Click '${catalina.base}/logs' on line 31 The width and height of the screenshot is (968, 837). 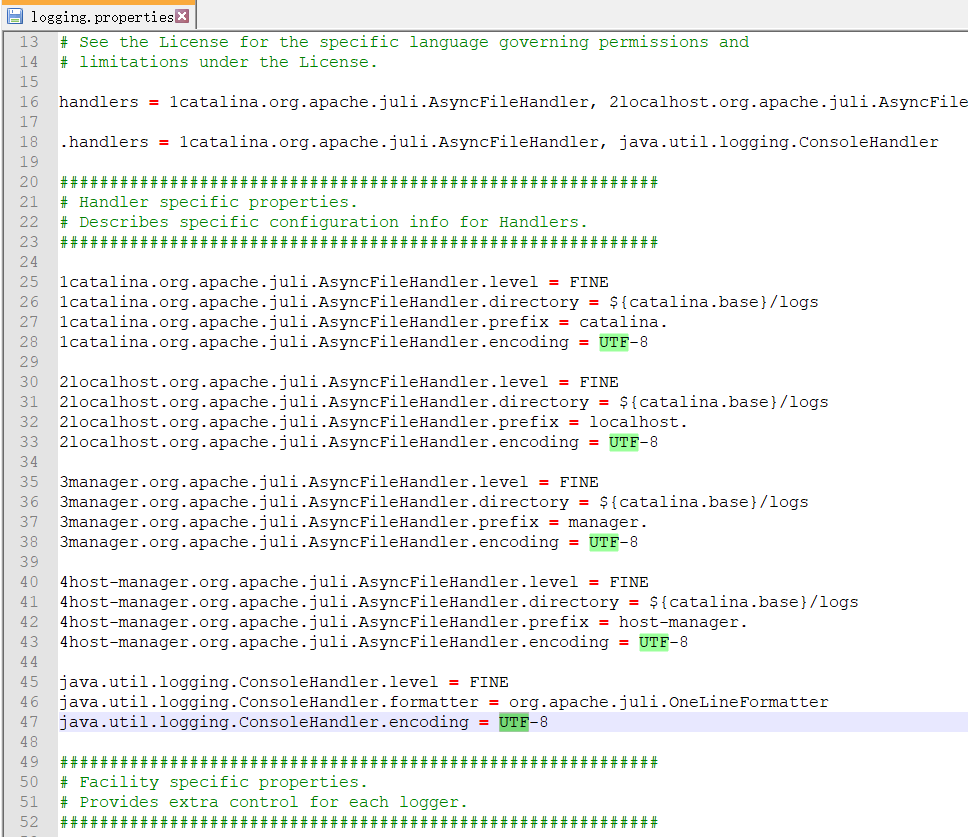tap(724, 402)
